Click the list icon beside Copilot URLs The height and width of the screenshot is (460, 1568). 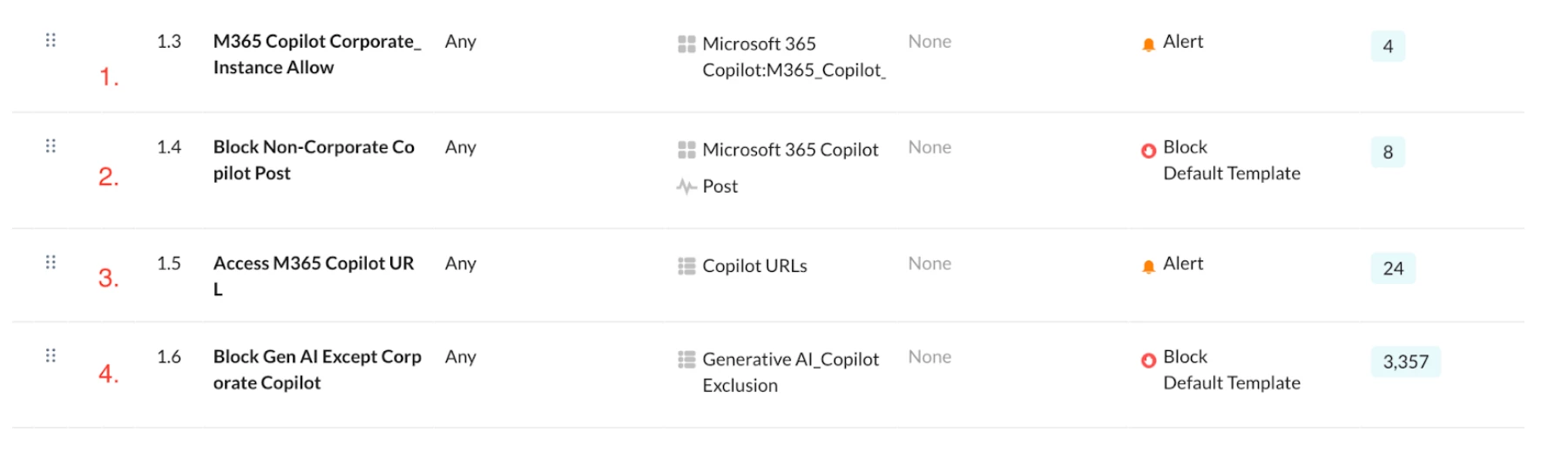(x=686, y=266)
